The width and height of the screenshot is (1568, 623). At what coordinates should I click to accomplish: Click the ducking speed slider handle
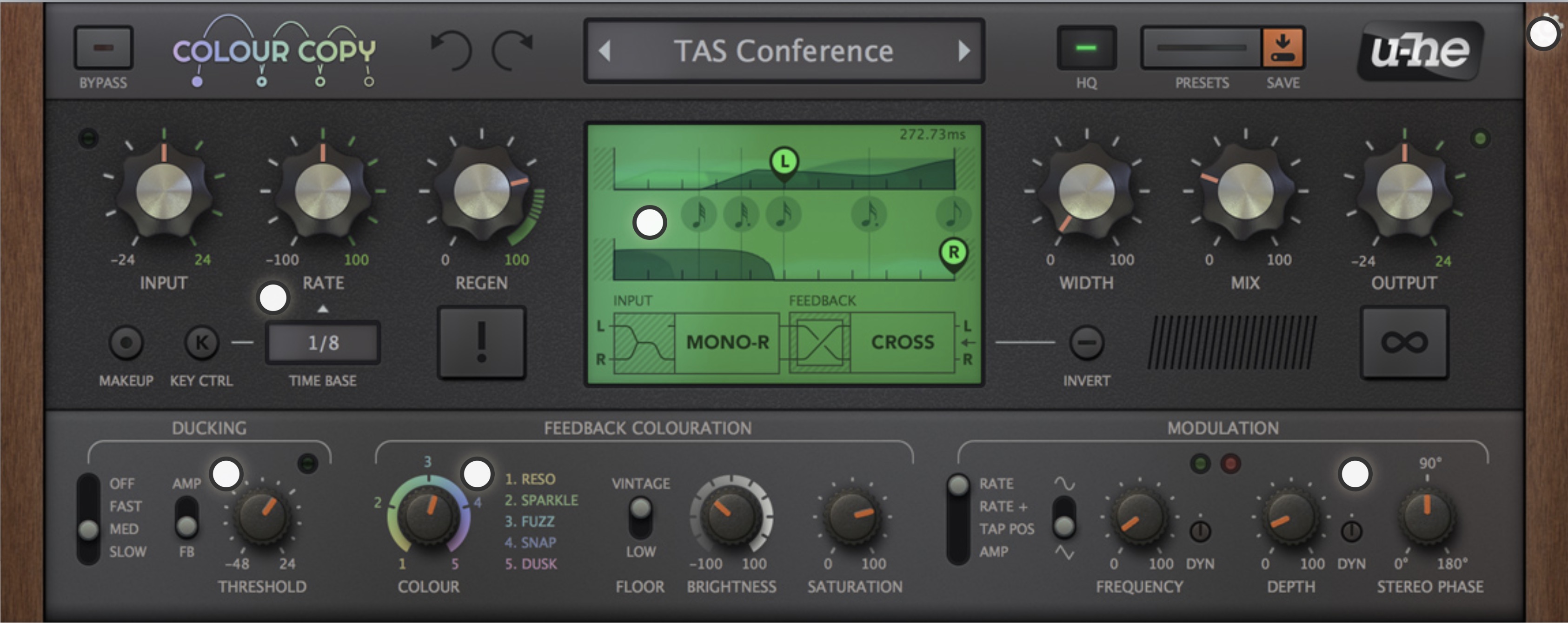89,529
